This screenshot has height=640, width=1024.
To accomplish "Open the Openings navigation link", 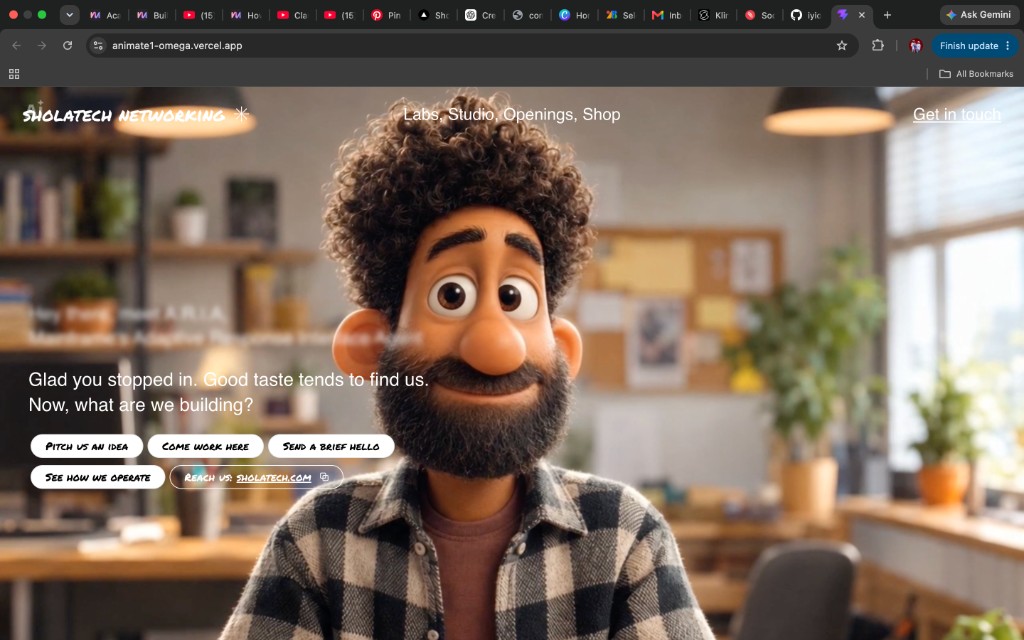I will point(540,114).
